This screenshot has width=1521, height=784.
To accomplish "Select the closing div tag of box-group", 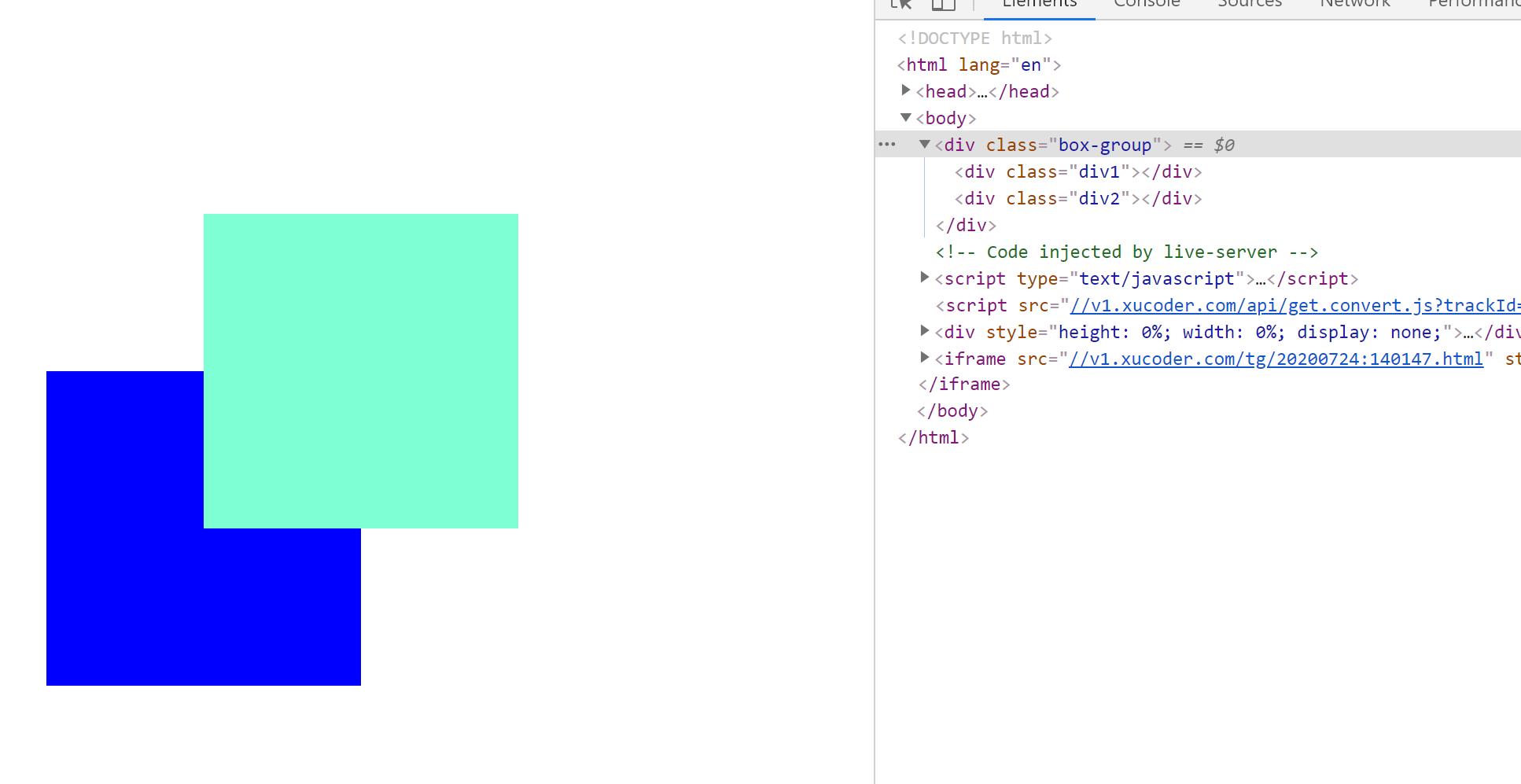I will 966,225.
